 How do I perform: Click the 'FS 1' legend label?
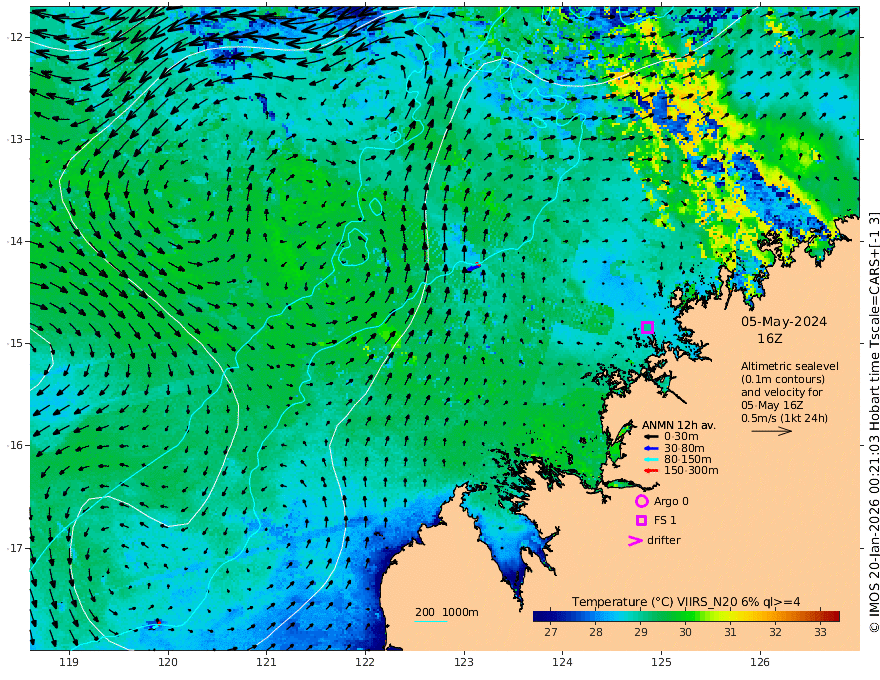(x=665, y=521)
